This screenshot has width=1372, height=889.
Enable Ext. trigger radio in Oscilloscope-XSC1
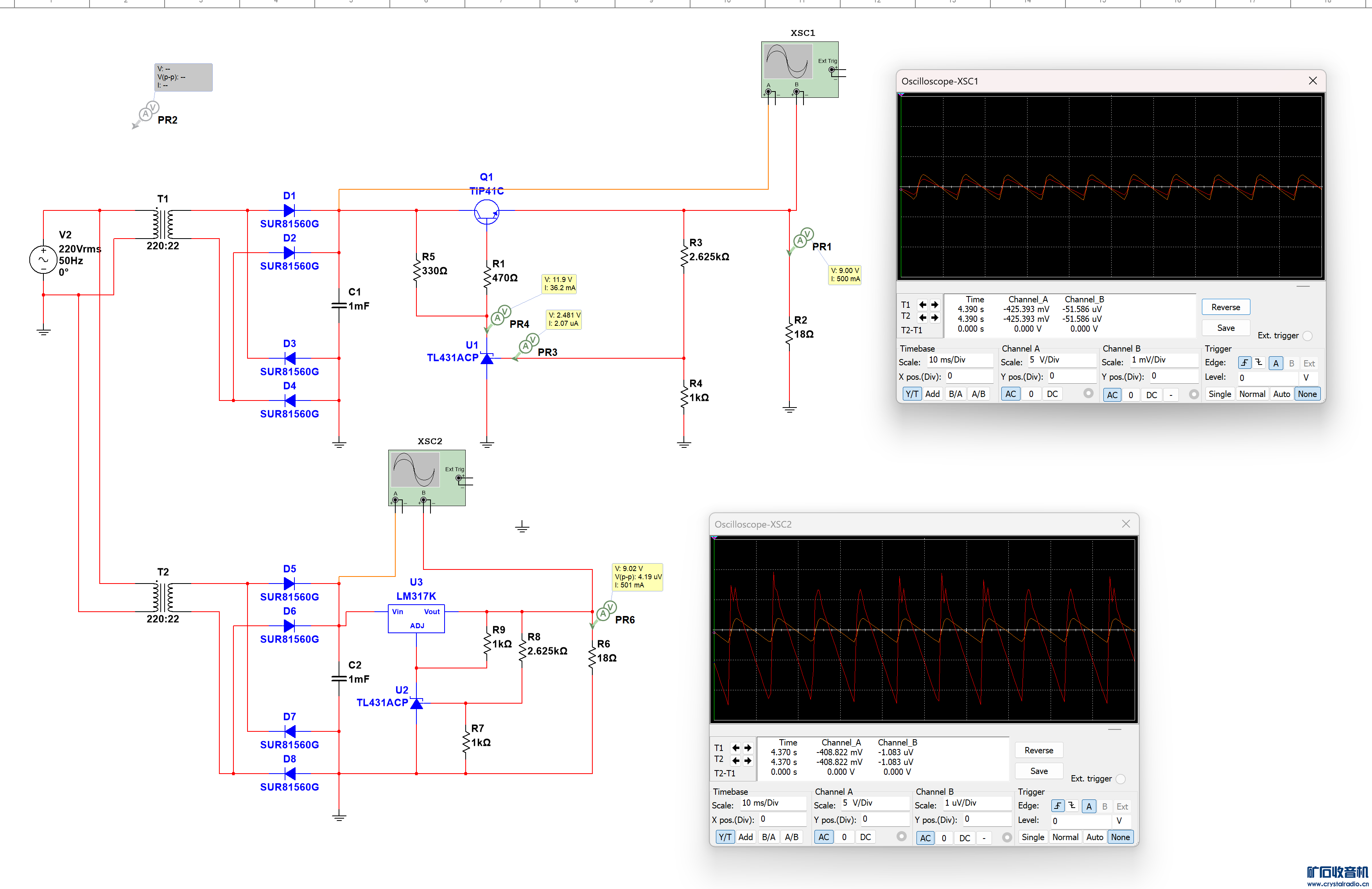[1307, 336]
